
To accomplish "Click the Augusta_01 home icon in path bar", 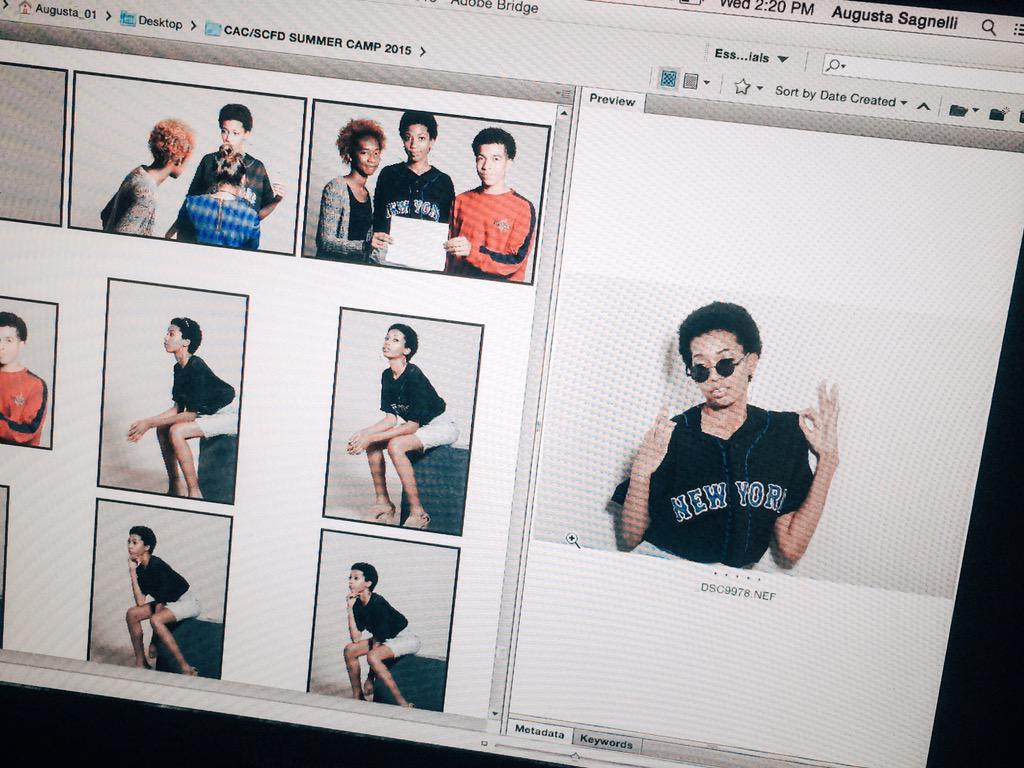I will (x=25, y=8).
